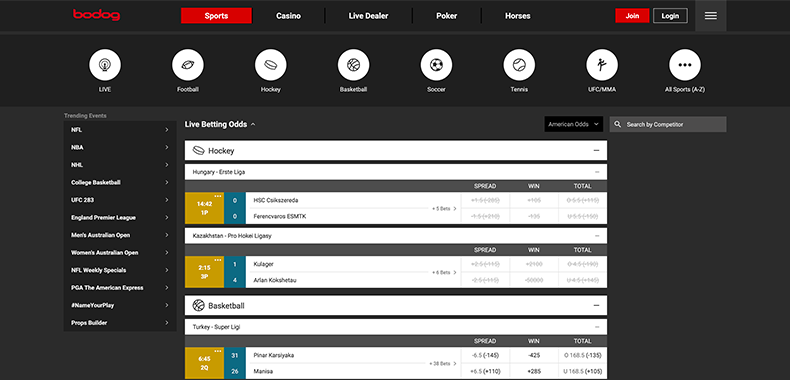
Task: Open the American Odds dropdown
Action: tap(573, 124)
